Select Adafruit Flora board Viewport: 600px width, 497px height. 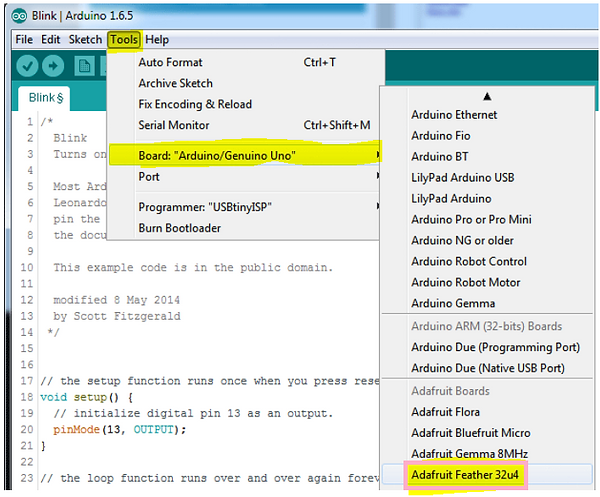[487, 412]
